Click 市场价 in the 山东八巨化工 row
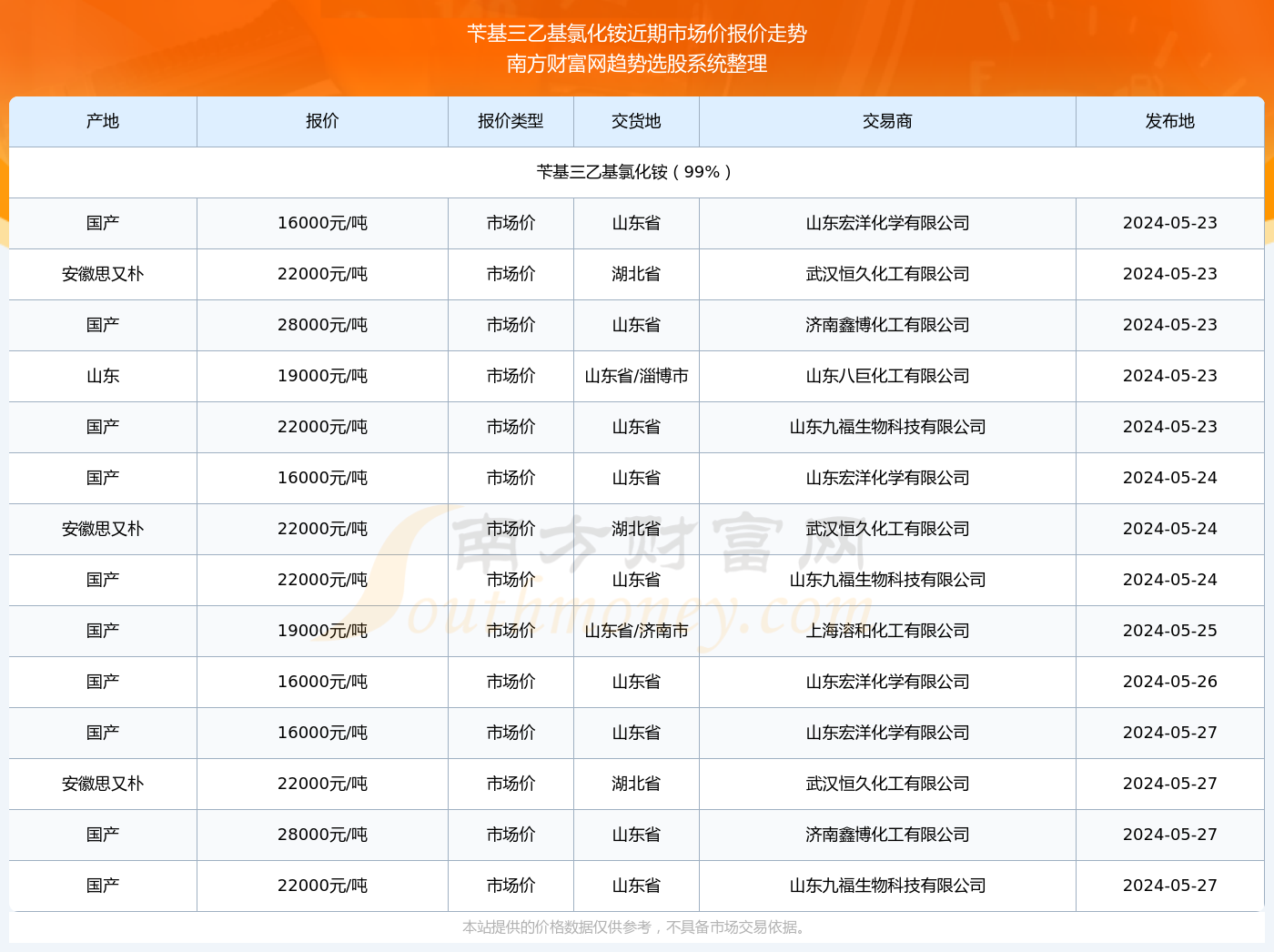The height and width of the screenshot is (952, 1274). click(x=511, y=376)
